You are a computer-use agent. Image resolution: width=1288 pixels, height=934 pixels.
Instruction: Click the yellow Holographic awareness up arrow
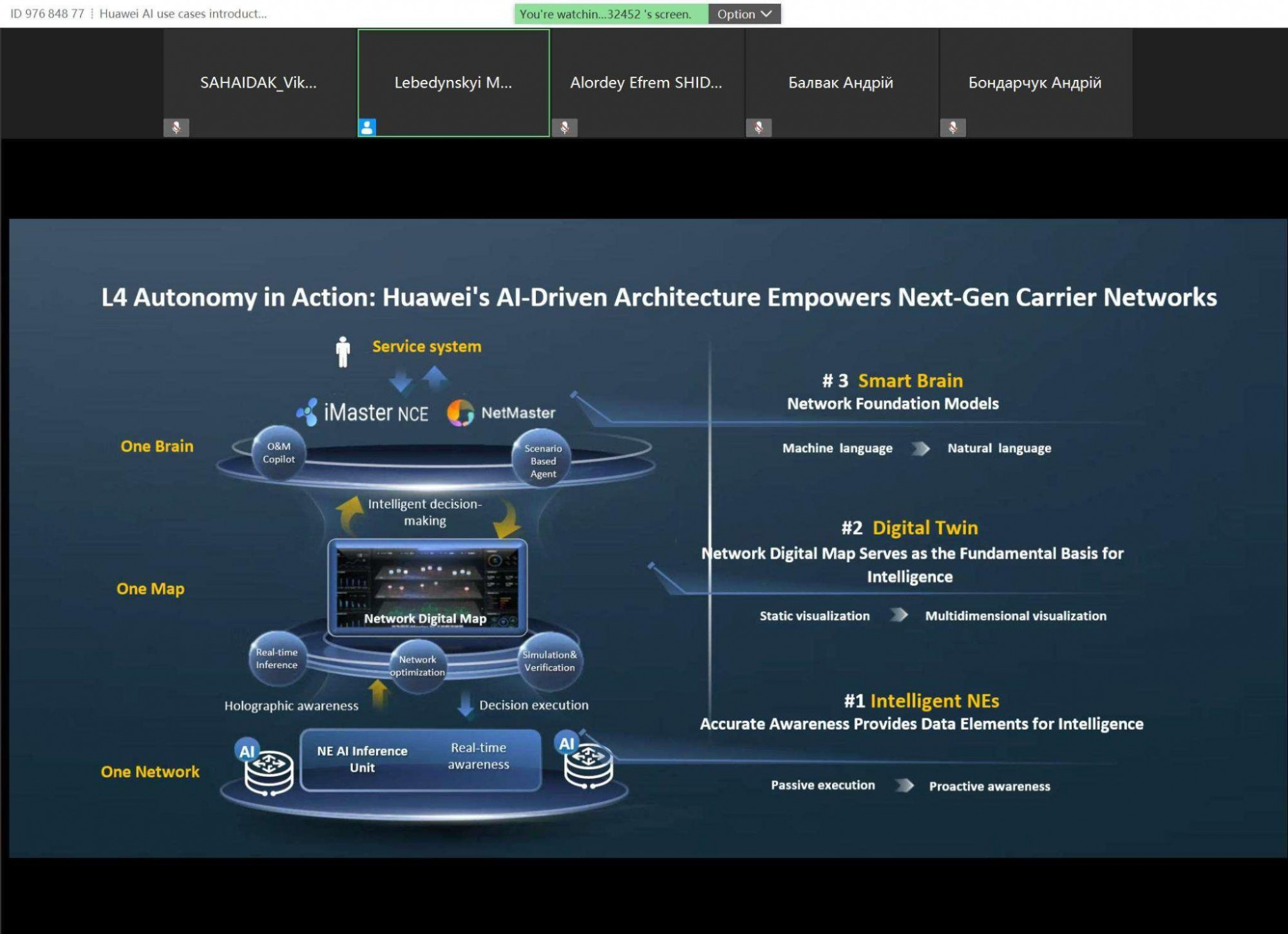[x=379, y=693]
